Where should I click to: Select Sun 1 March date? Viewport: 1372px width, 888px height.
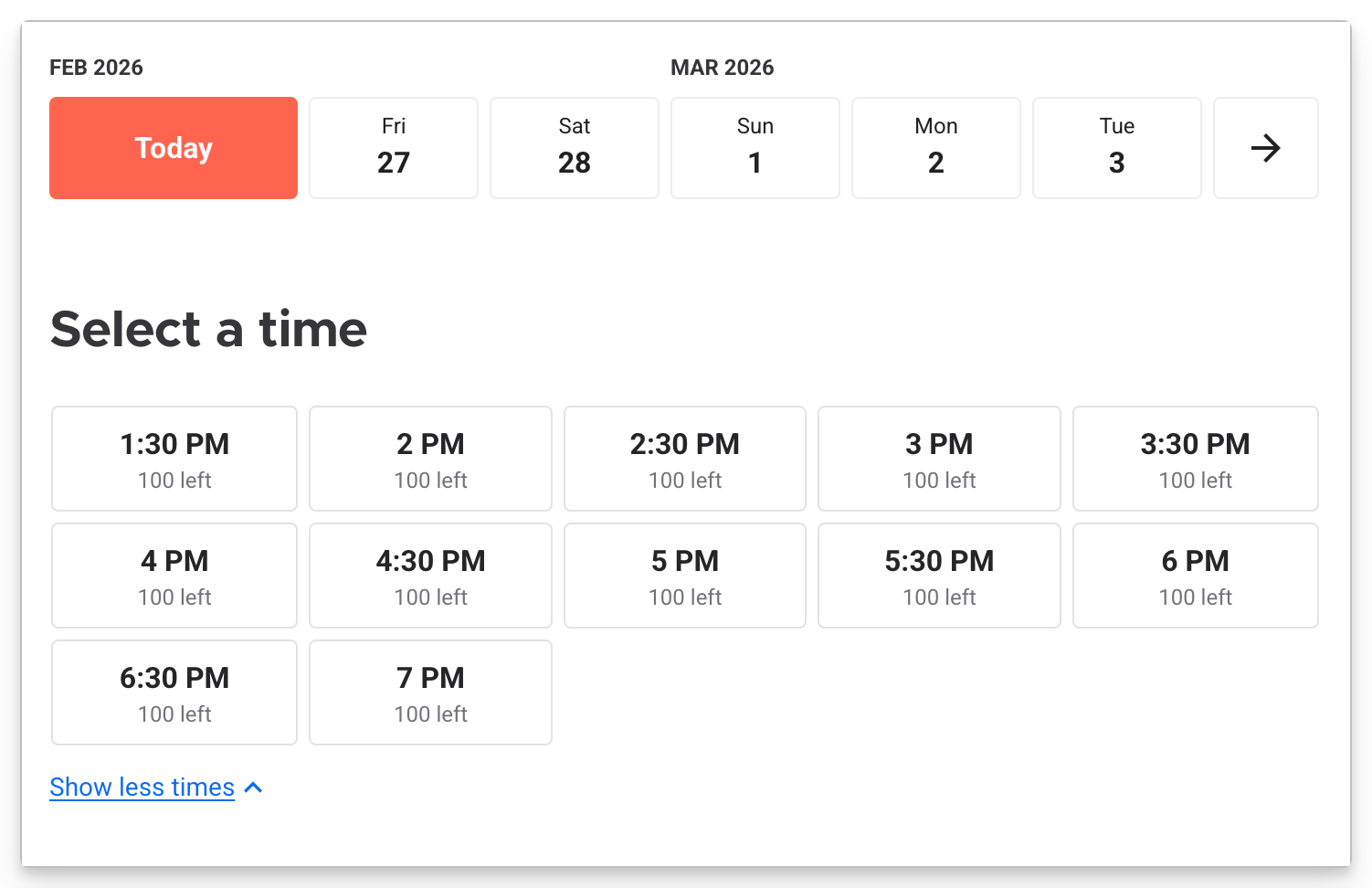[x=755, y=148]
